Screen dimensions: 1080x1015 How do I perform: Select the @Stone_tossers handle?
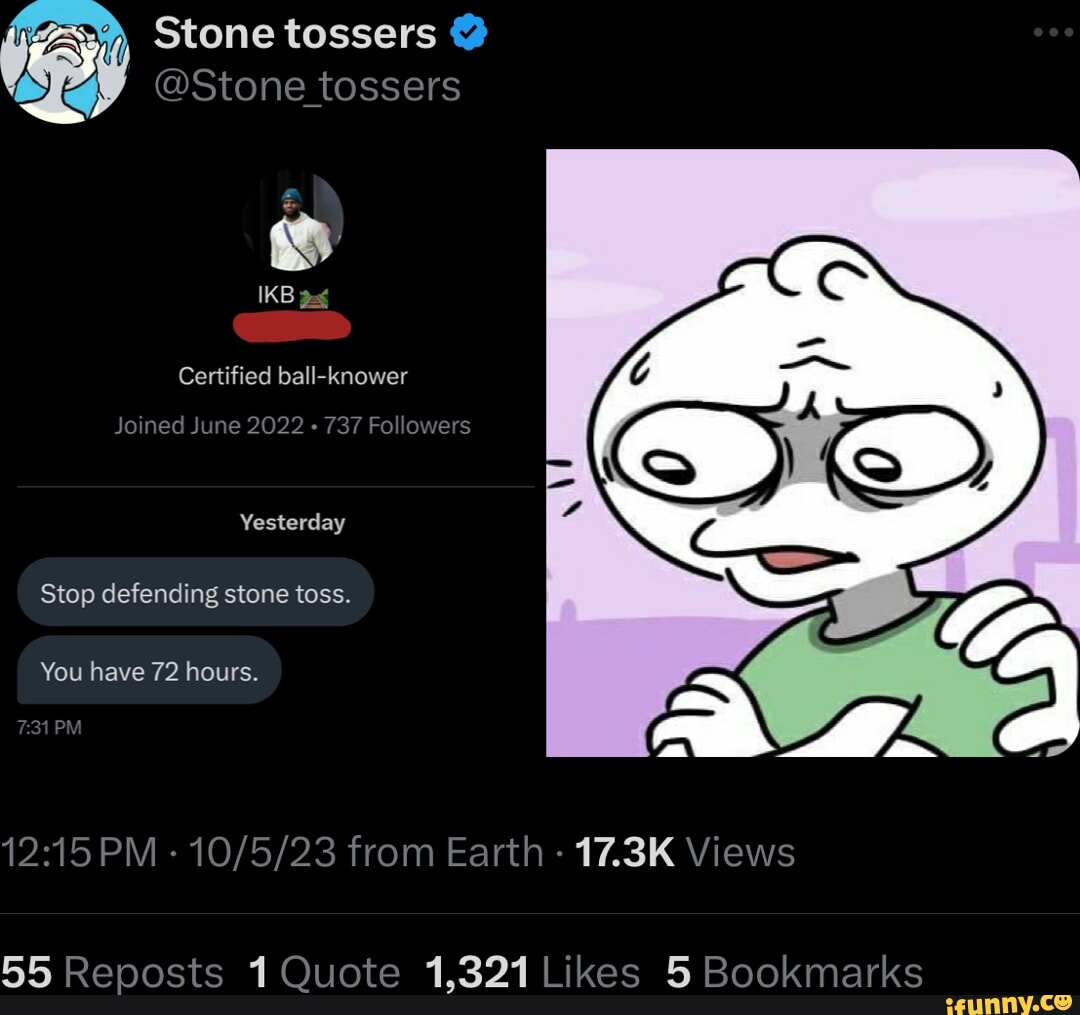307,85
